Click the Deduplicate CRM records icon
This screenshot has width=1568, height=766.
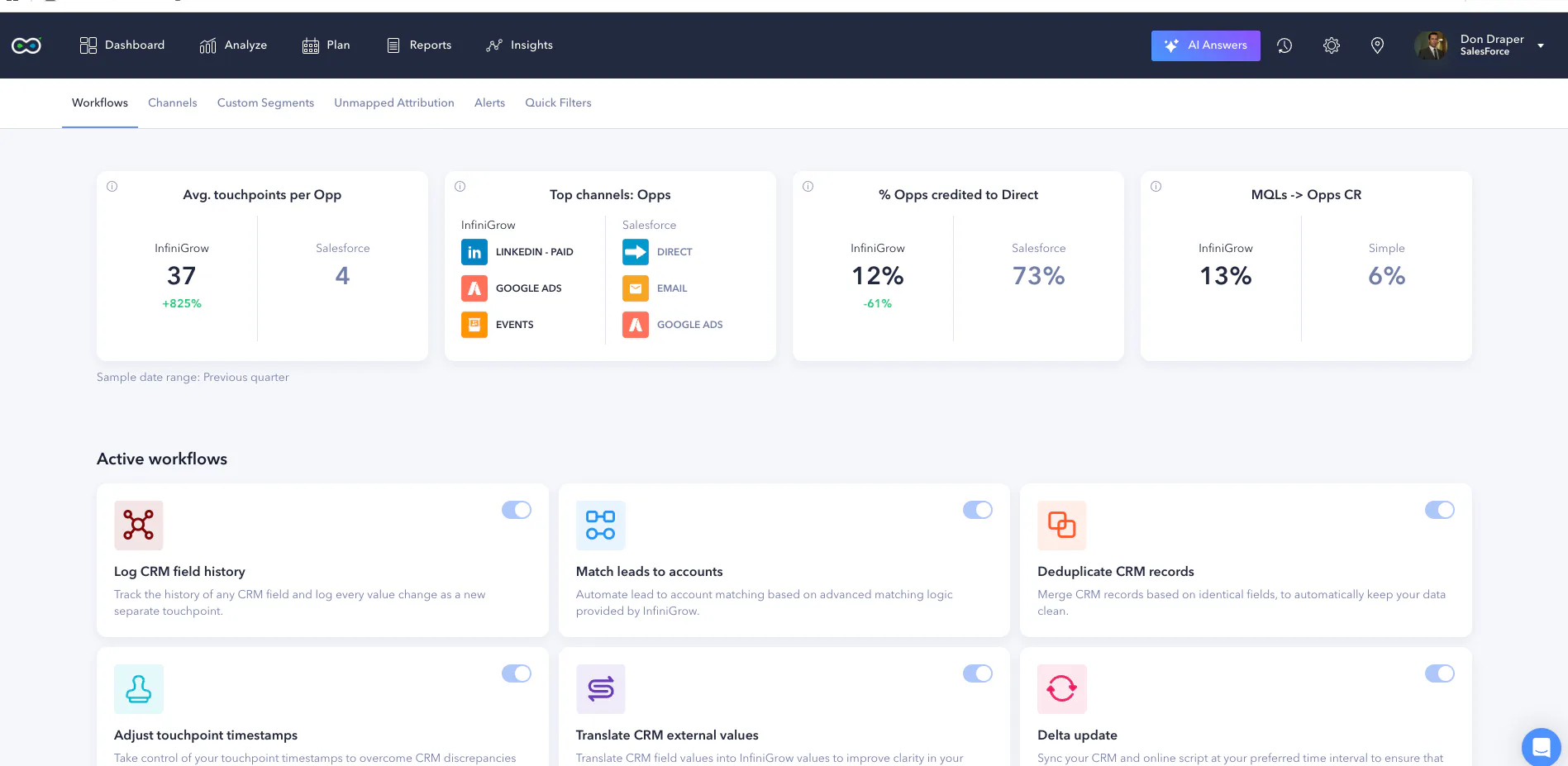(1062, 526)
